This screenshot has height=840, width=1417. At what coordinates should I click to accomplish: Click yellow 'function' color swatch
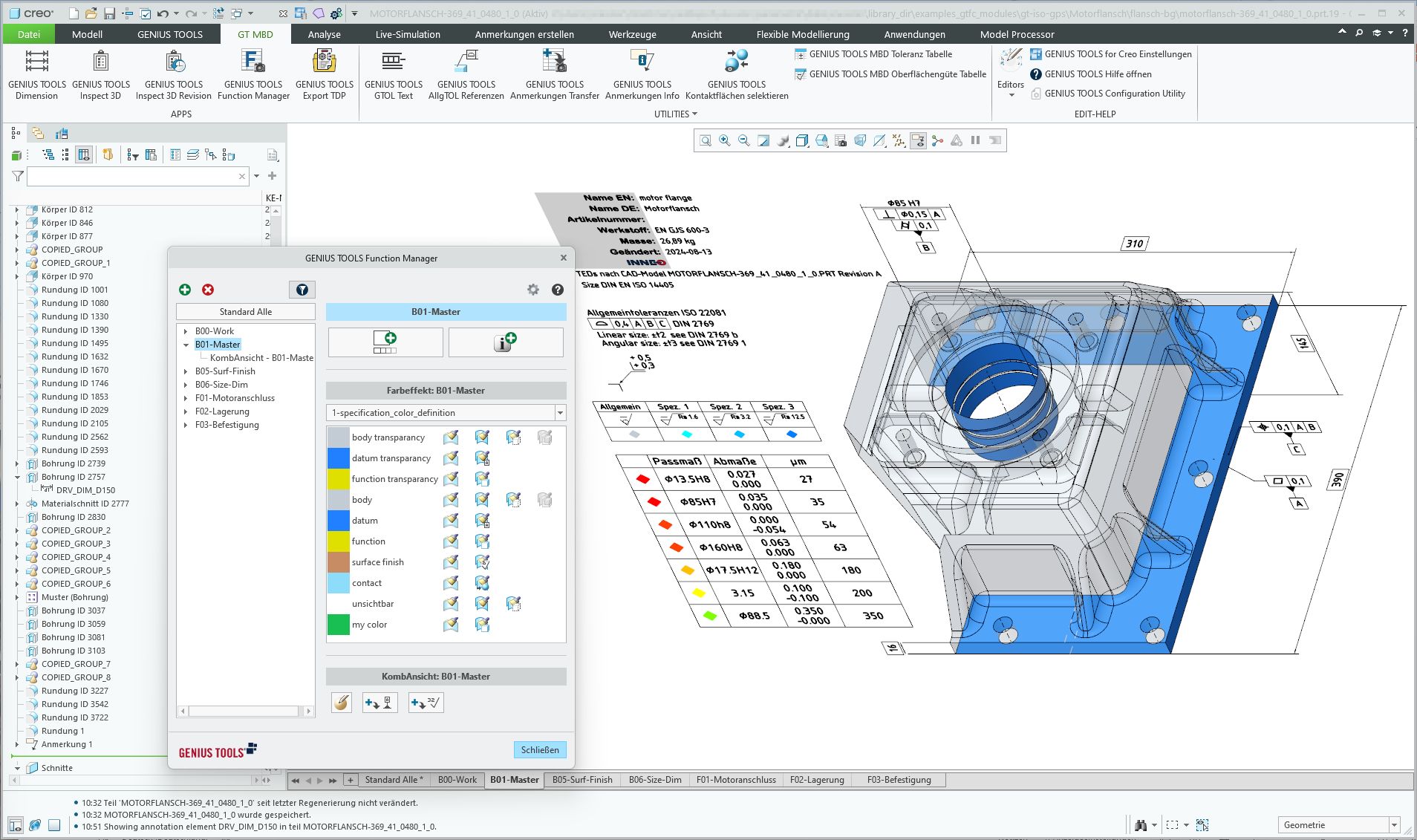click(x=339, y=541)
